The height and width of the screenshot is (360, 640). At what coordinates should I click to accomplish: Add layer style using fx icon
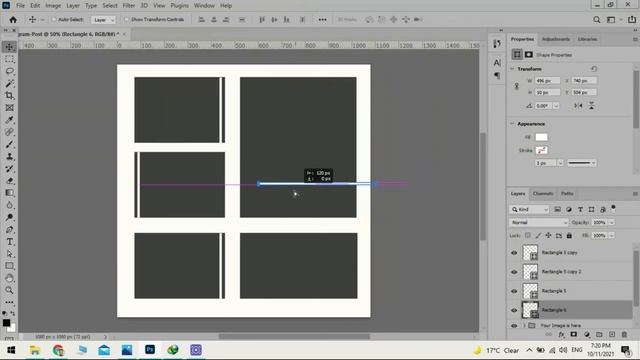click(562, 334)
